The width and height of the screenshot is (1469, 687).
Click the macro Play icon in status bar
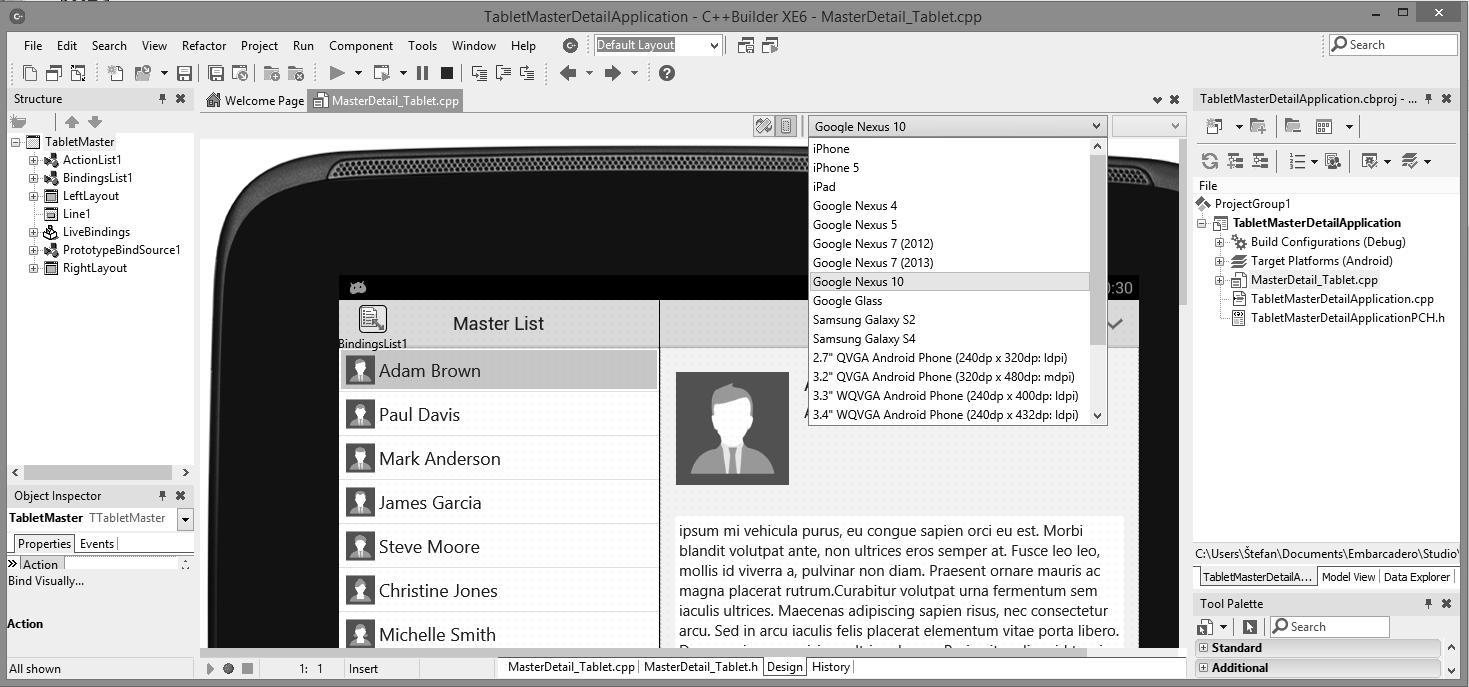[210, 668]
